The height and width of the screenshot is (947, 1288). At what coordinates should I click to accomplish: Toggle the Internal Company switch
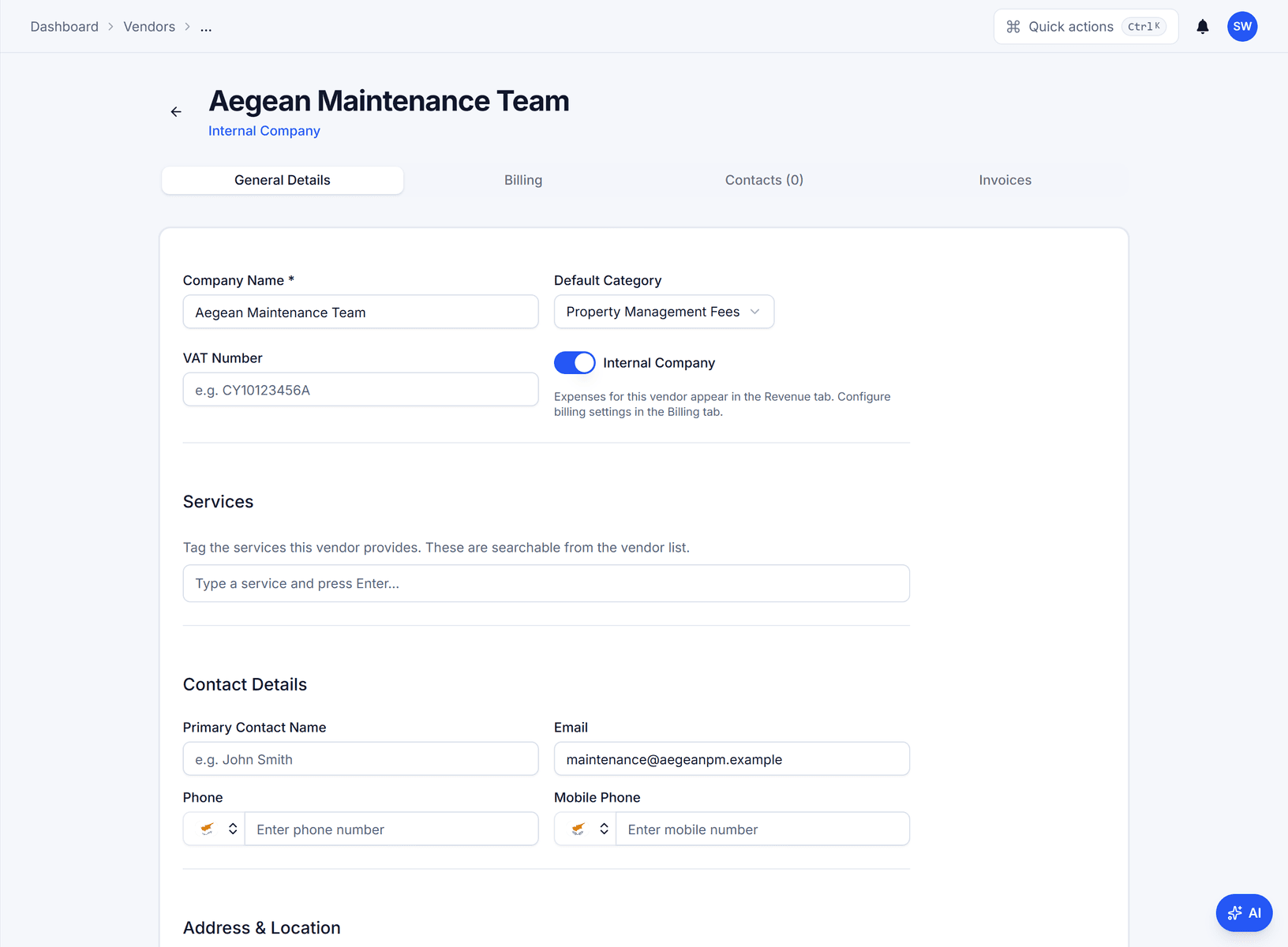coord(575,363)
